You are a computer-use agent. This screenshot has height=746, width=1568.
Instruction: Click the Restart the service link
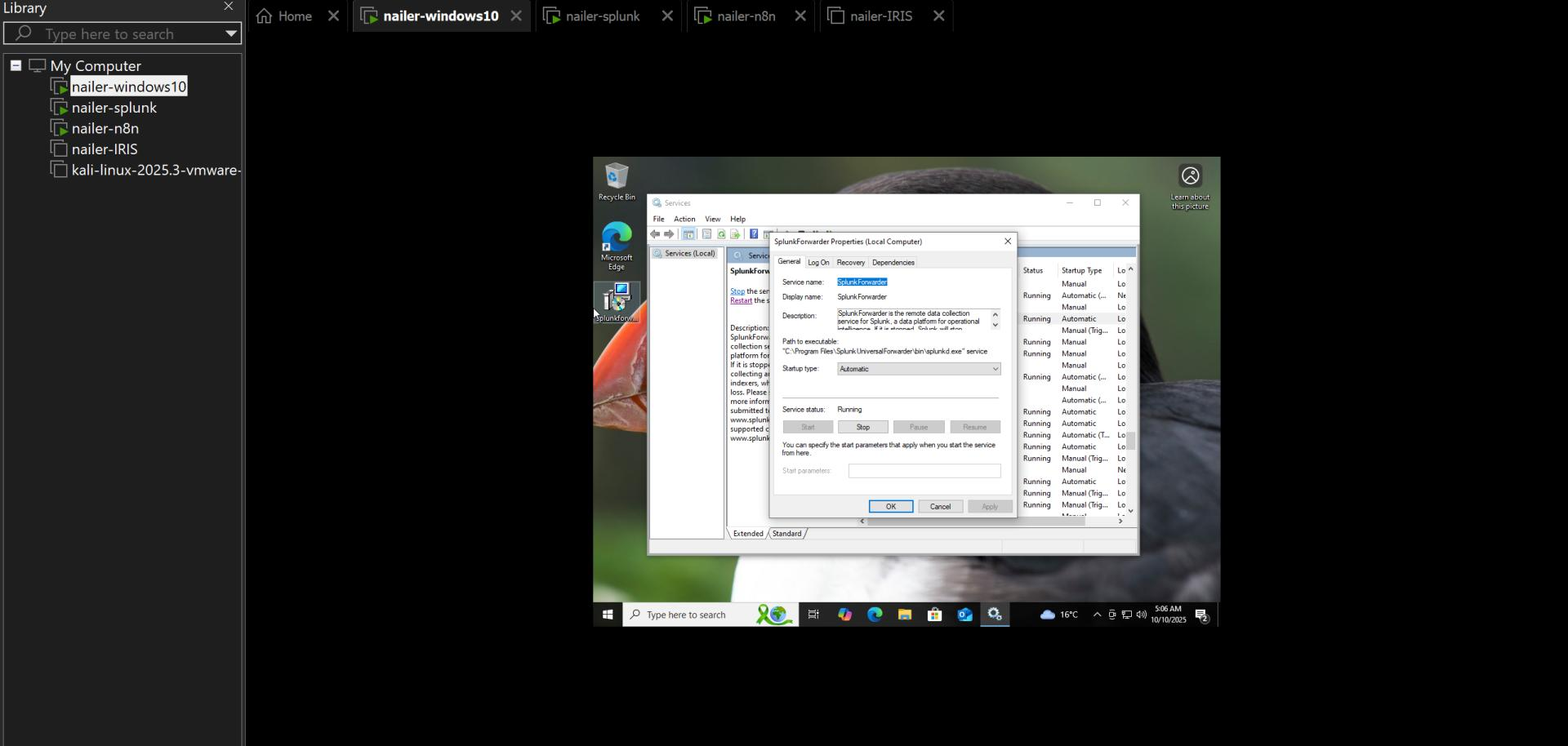pyautogui.click(x=742, y=300)
